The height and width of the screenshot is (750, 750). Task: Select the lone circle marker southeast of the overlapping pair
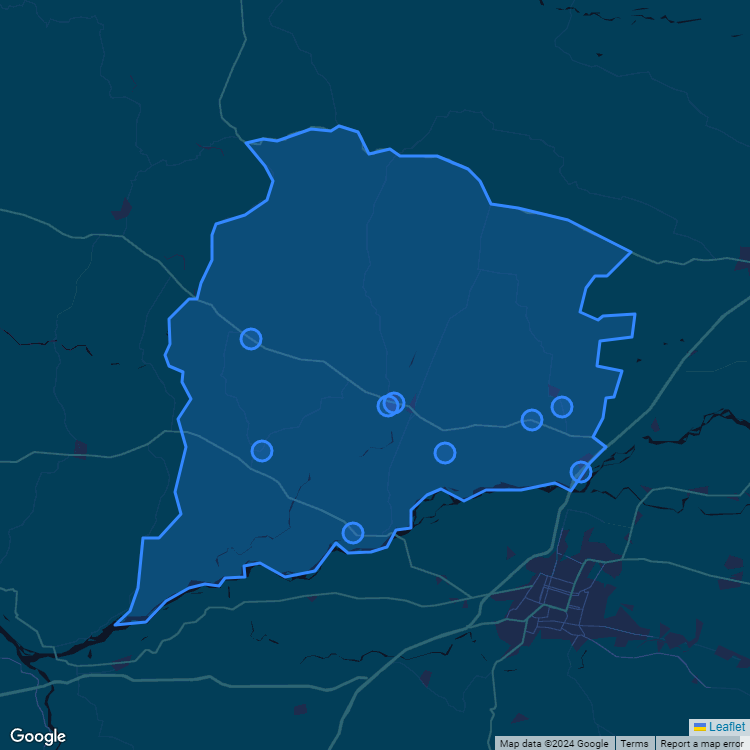coord(445,452)
